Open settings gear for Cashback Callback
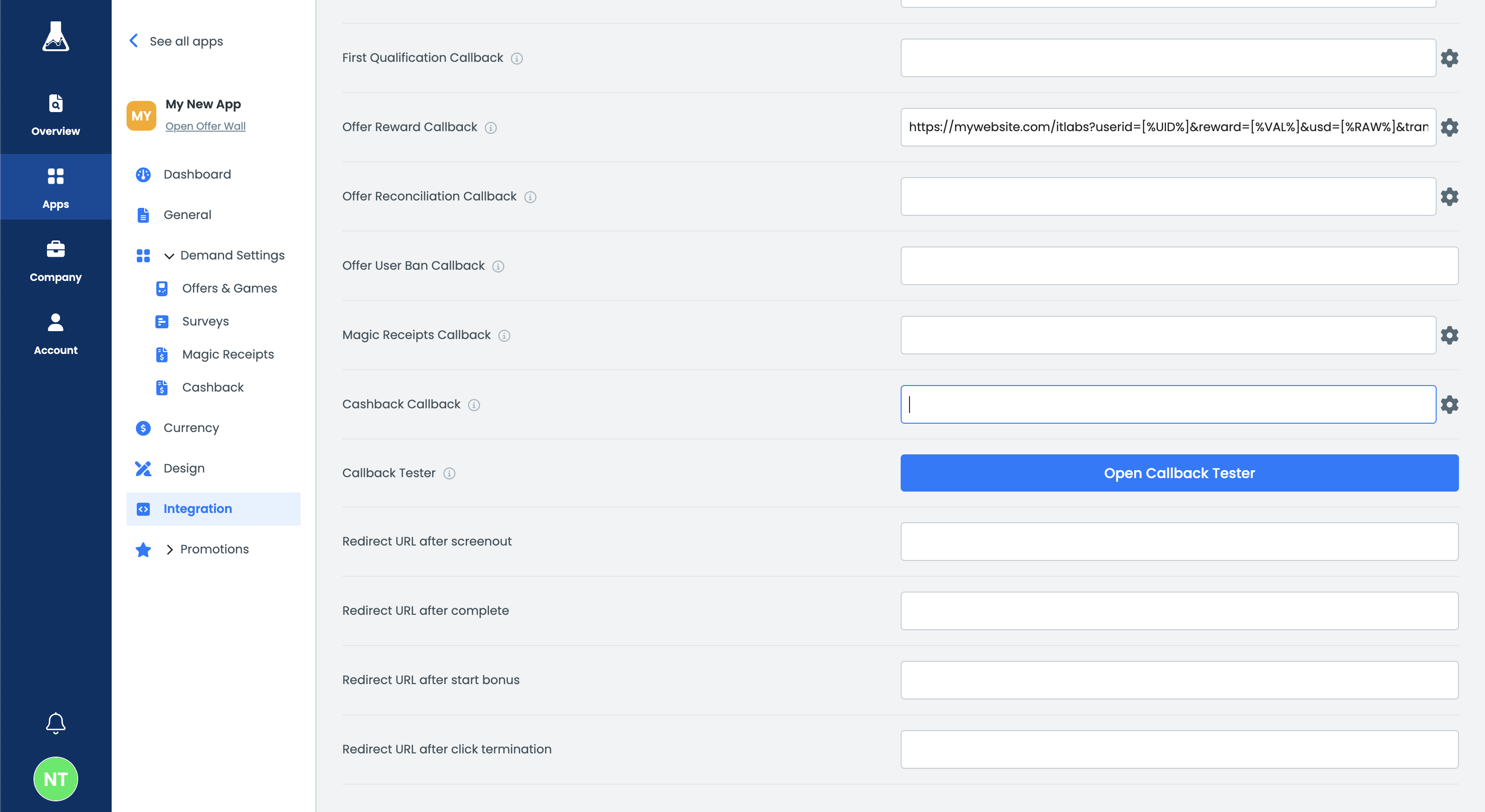 [x=1449, y=404]
